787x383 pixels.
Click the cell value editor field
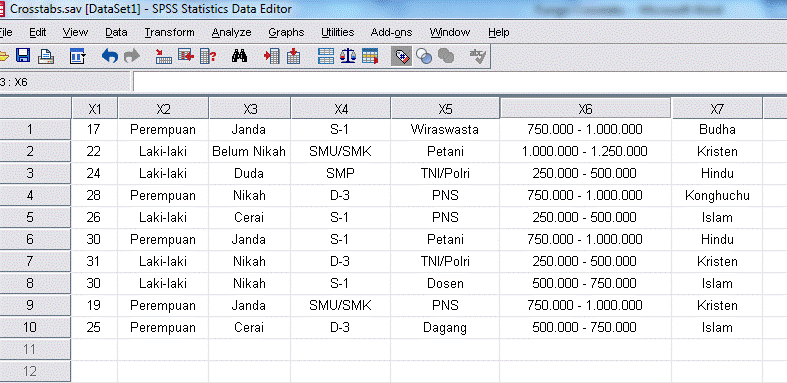(x=460, y=82)
